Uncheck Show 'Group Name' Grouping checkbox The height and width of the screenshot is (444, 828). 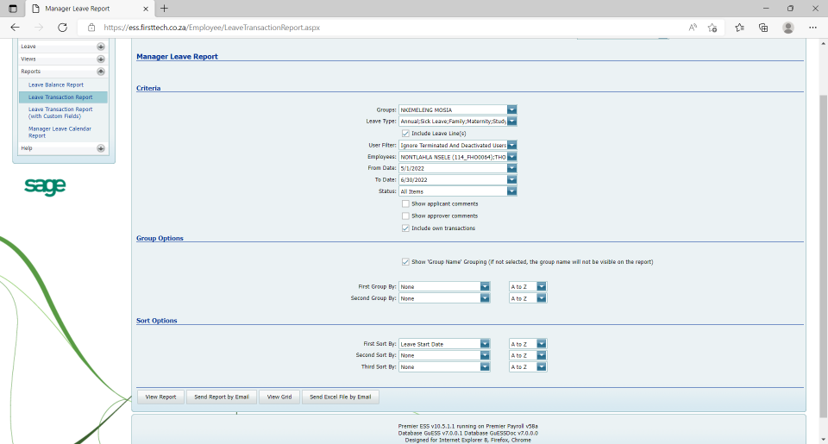(x=405, y=262)
